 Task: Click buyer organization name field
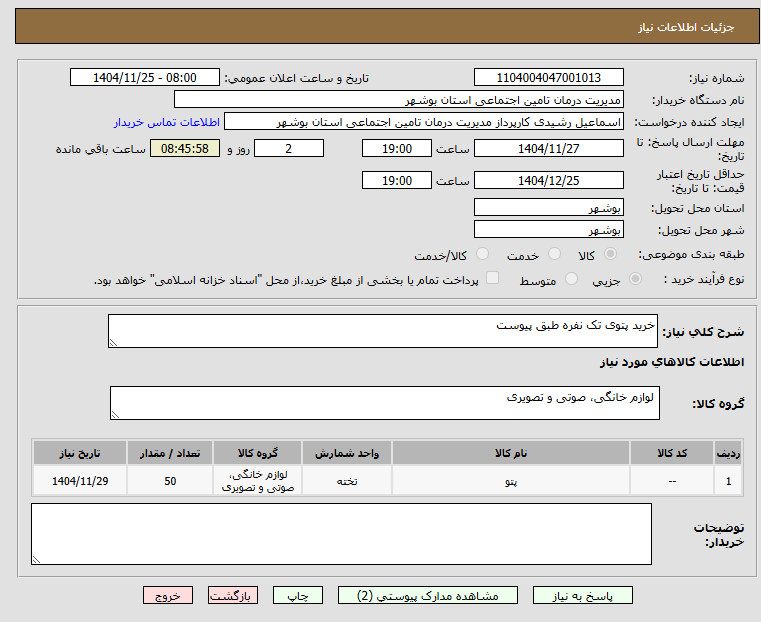point(399,100)
